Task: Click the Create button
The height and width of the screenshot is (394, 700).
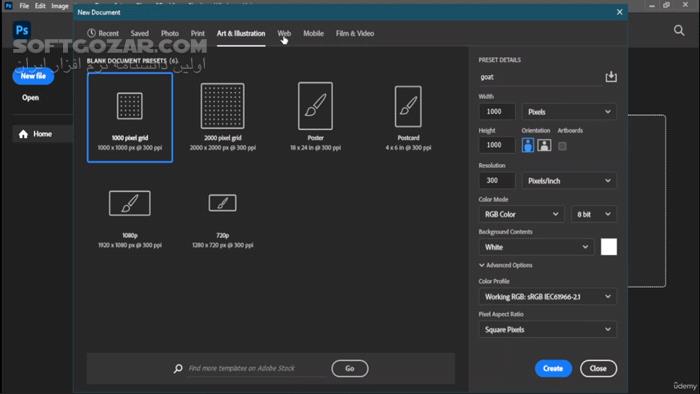Action: point(553,369)
